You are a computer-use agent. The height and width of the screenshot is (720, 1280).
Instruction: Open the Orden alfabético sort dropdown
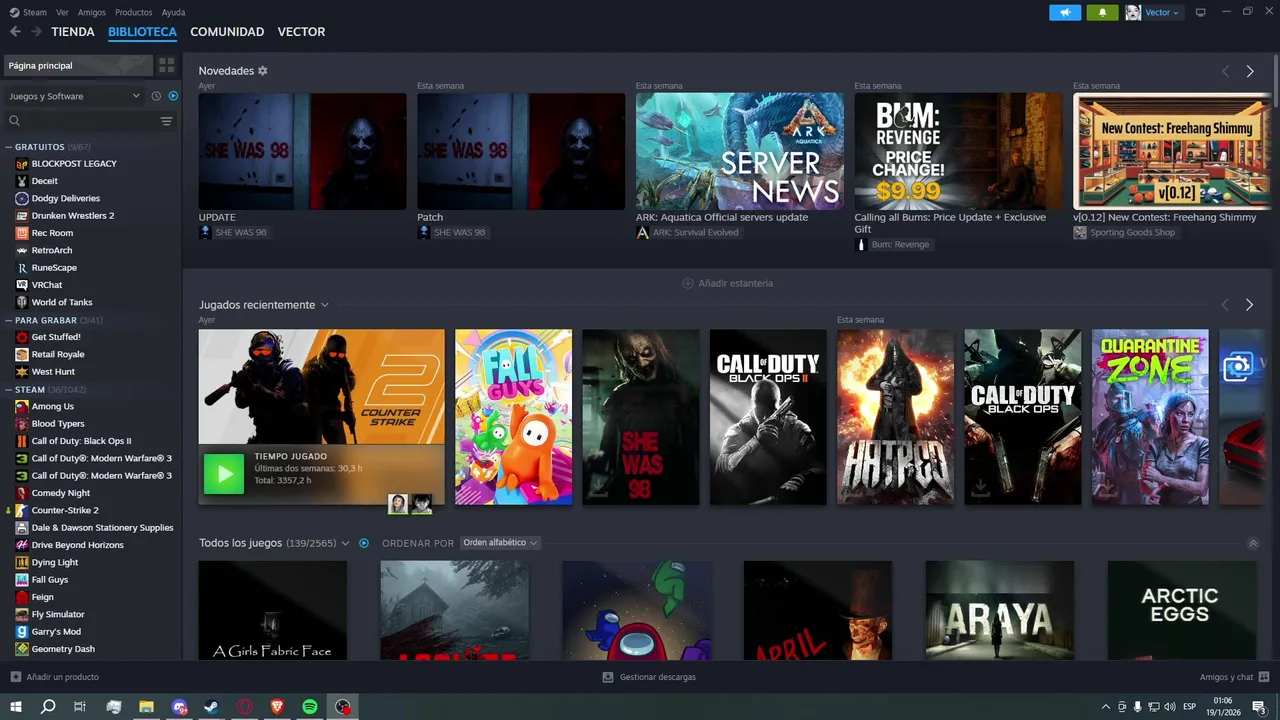coord(500,543)
